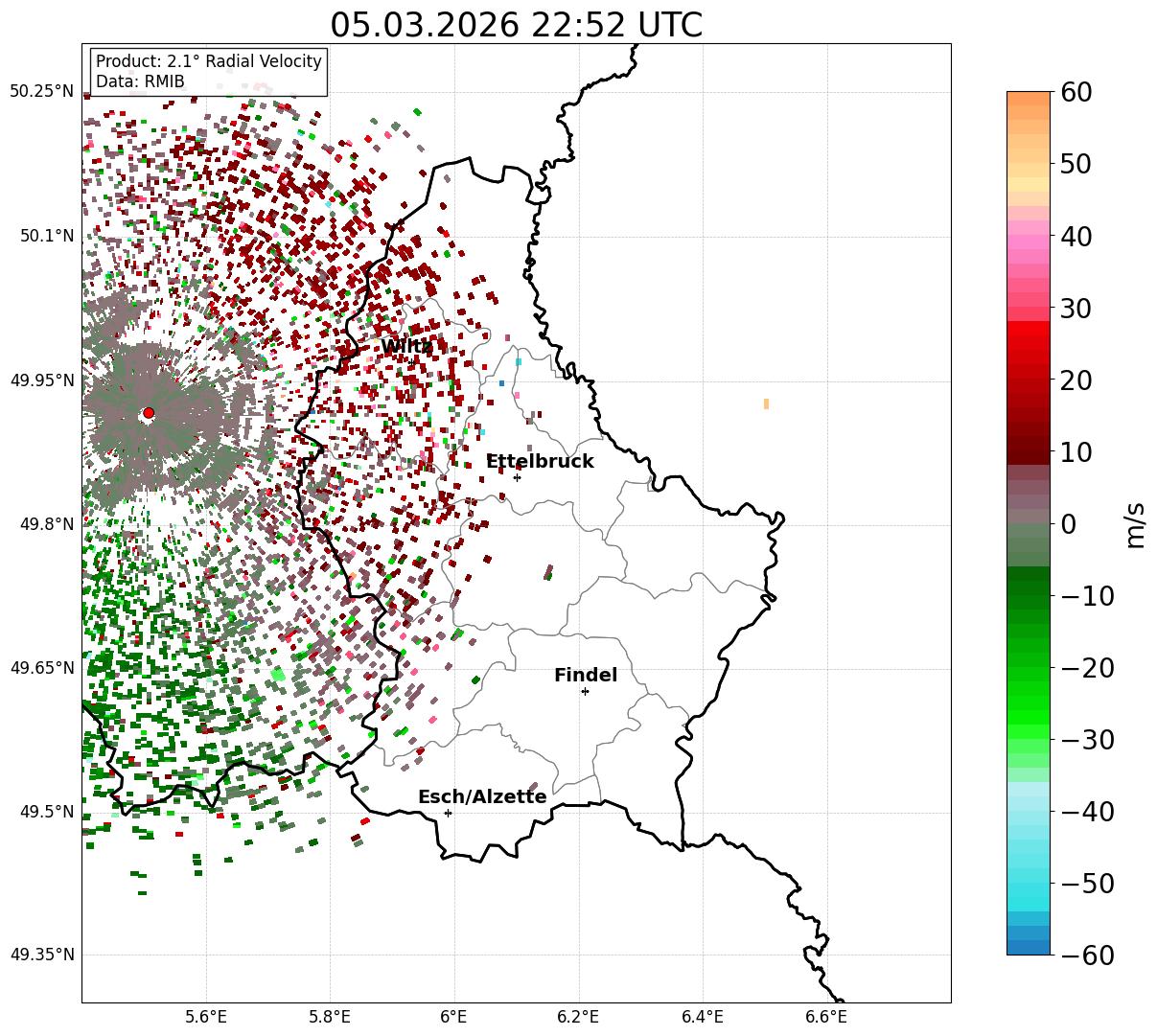This screenshot has height=1036, width=1157.
Task: Click the 49.35°N latitude tick label
Action: point(41,955)
